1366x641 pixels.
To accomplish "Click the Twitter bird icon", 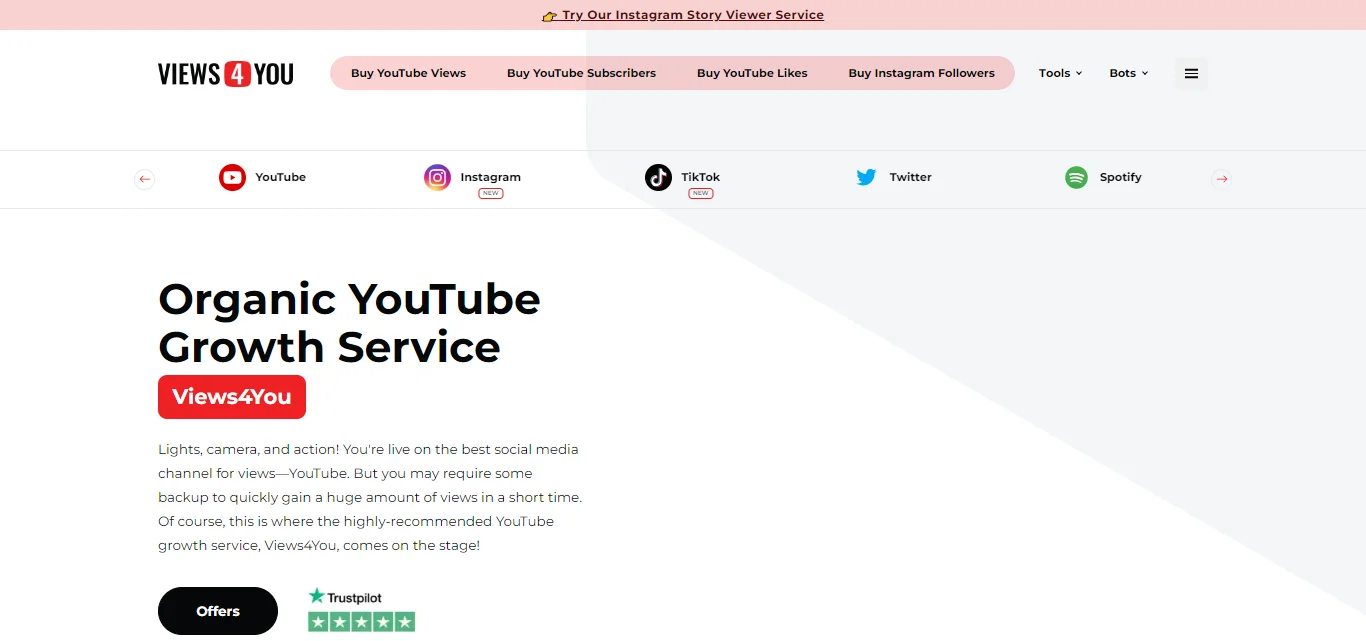I will click(866, 178).
